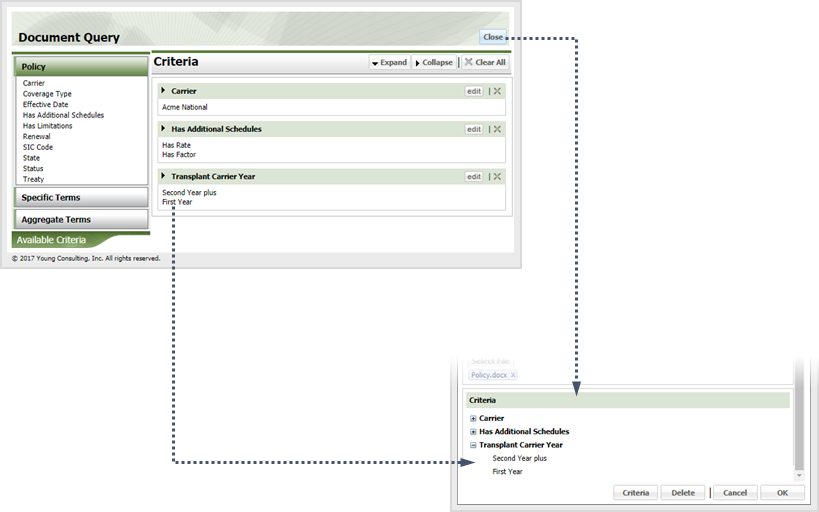Remove the Policy.docx file chip
819x512 pixels.
513,375
